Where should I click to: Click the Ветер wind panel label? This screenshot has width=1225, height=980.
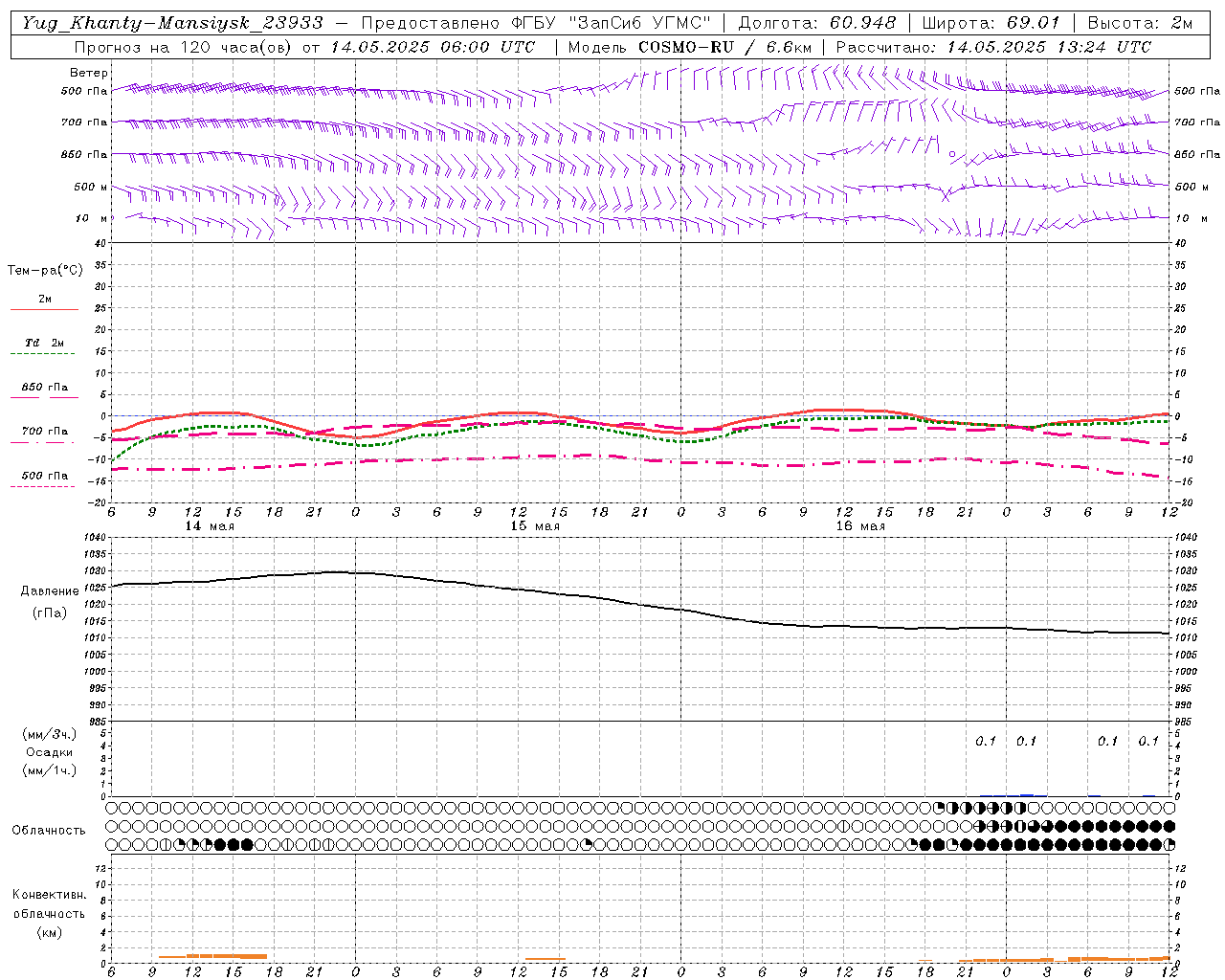click(89, 73)
